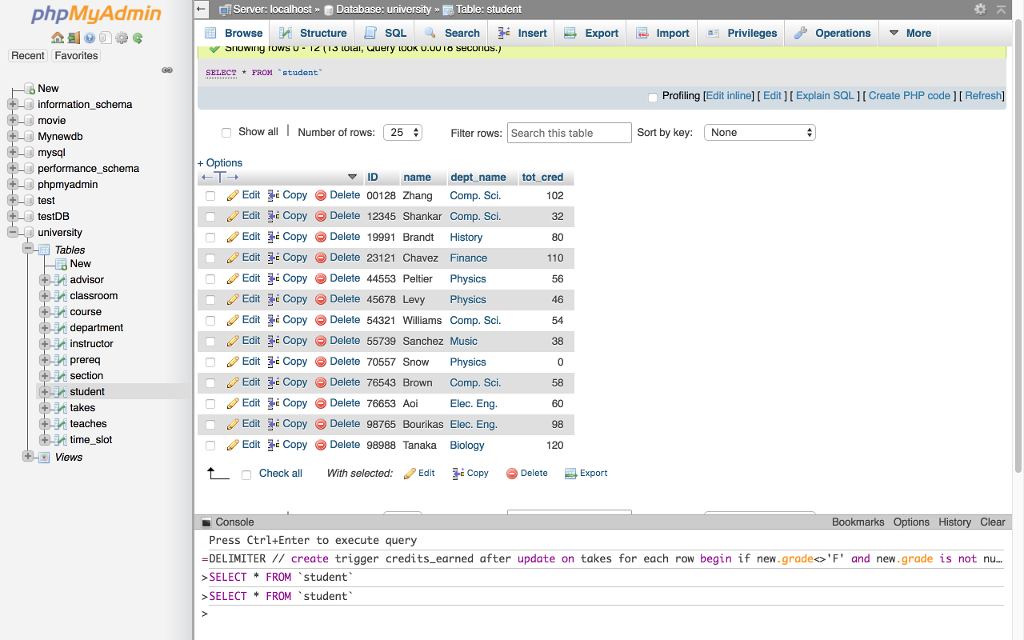Select the row checkbox for Brandt
Screen dimensions: 1024x640
click(x=210, y=238)
